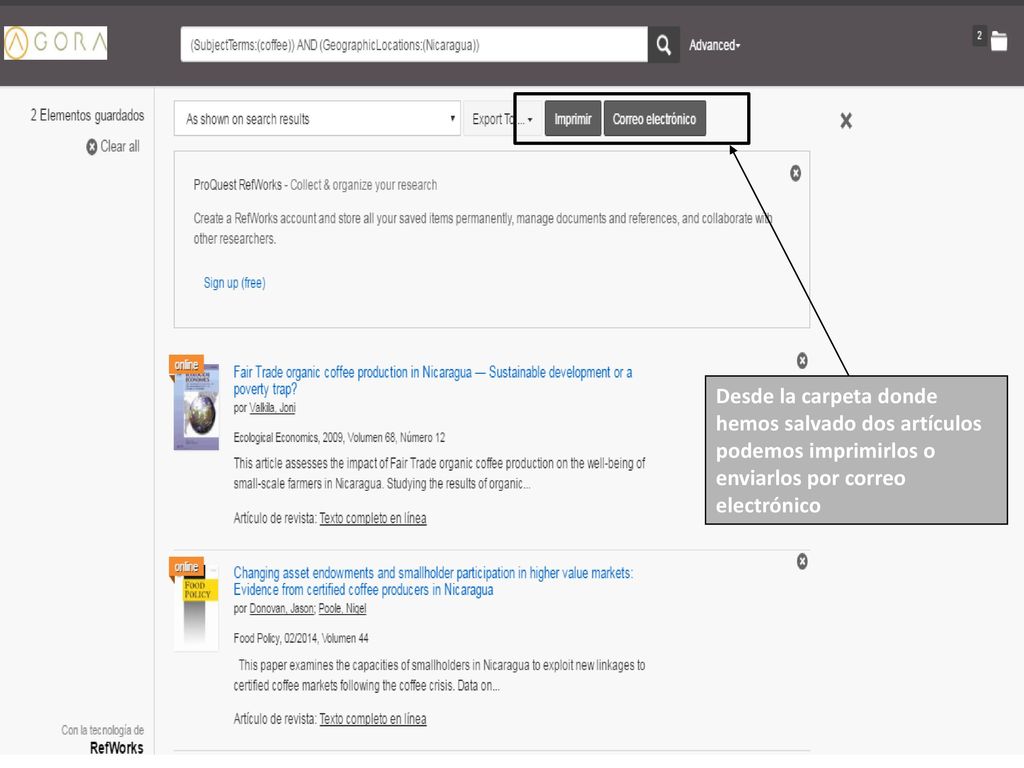Click the Ecological Economics cover thumbnail
This screenshot has height=768, width=1024.
196,410
